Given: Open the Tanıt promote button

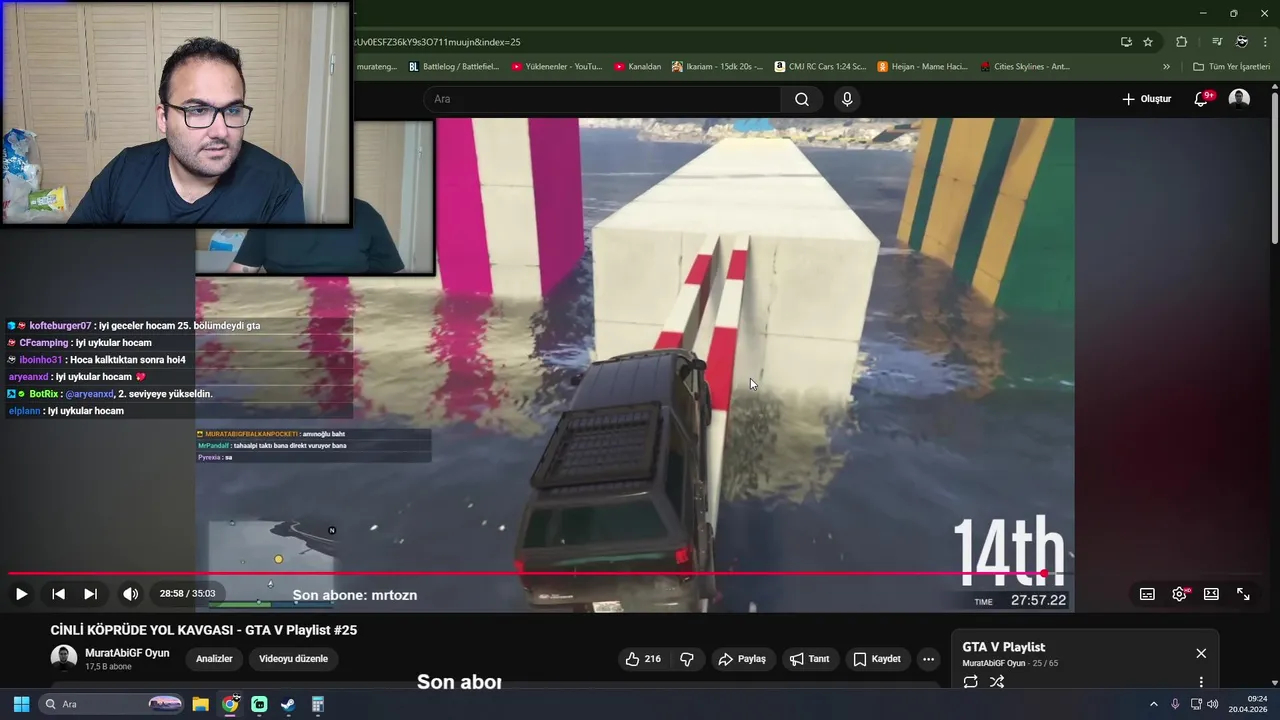Looking at the screenshot, I should pos(809,659).
